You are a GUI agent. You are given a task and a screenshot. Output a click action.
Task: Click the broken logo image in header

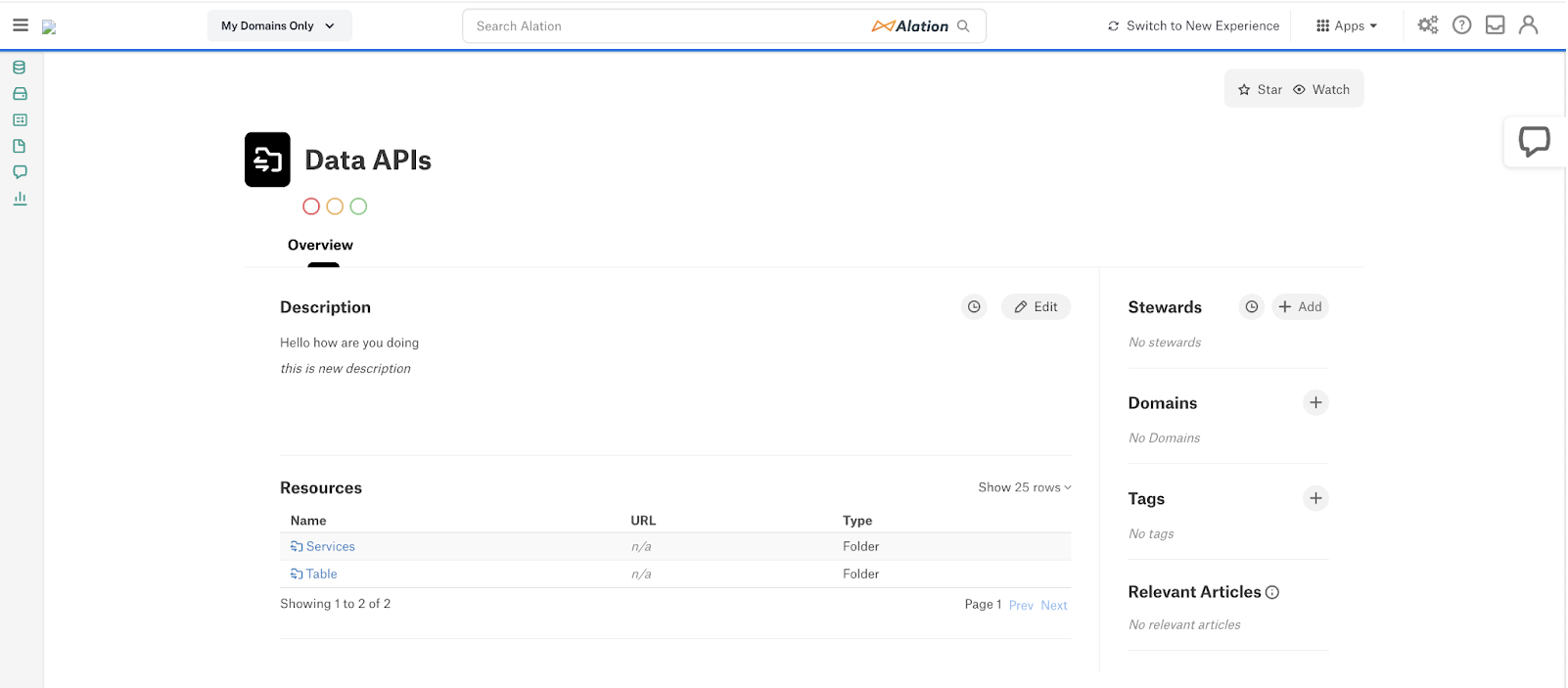coord(49,27)
